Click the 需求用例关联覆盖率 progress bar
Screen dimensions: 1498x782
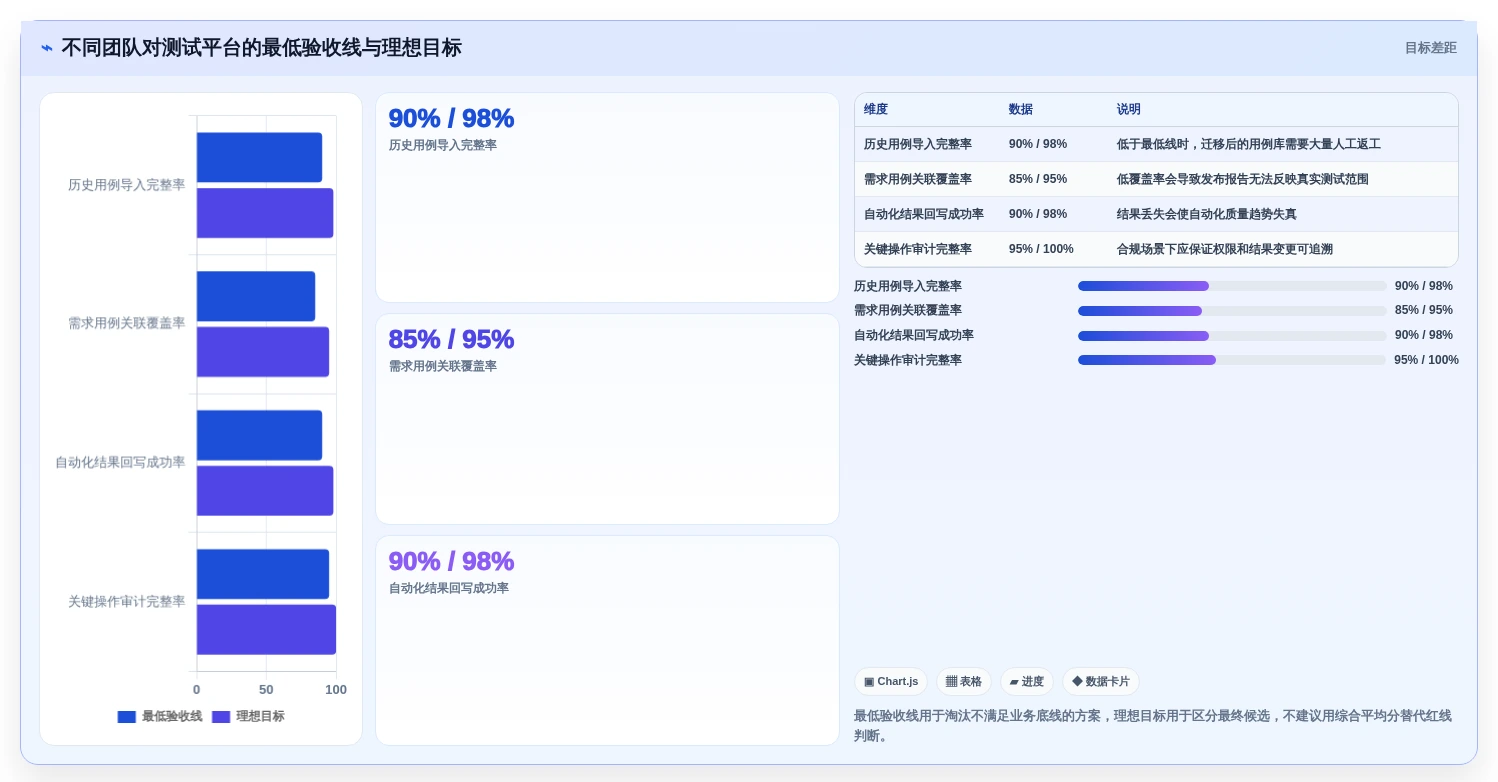(1232, 311)
